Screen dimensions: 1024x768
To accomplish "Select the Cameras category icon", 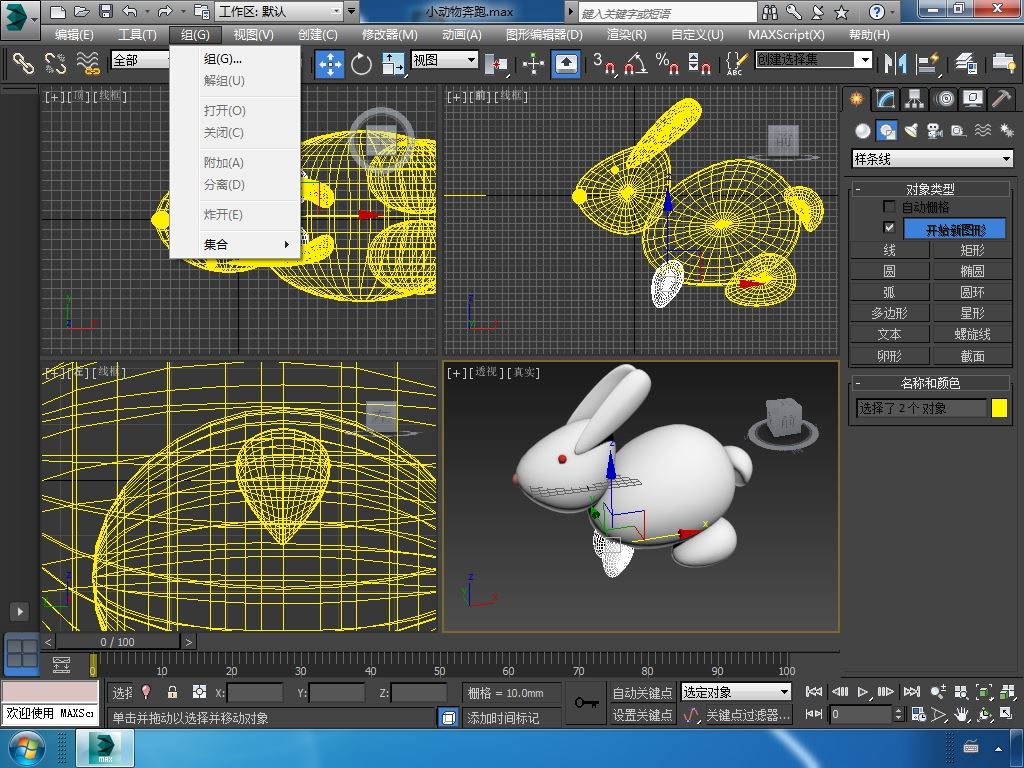I will point(935,131).
